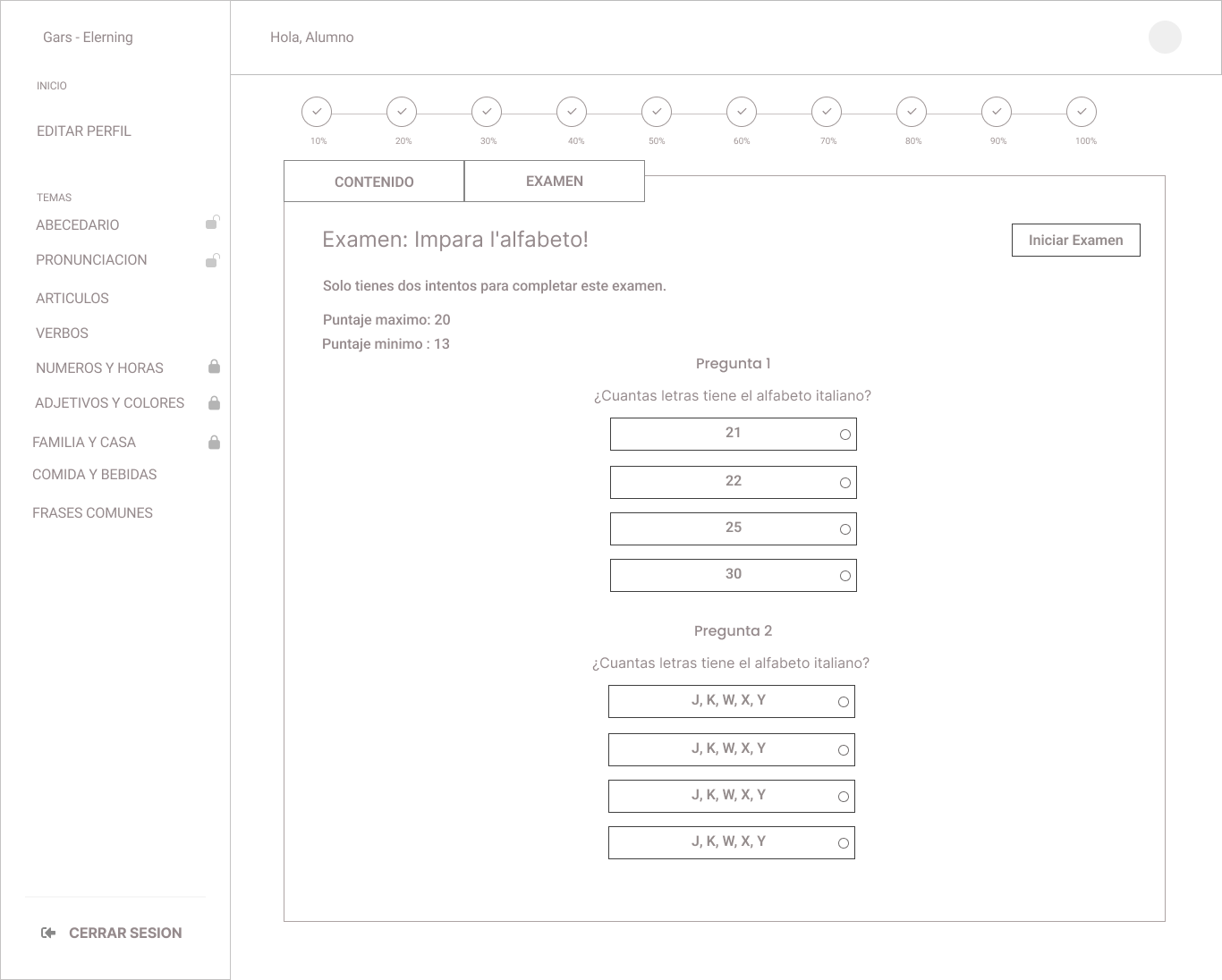The height and width of the screenshot is (980, 1222).
Task: Click the 10% progress checkmark circle
Action: (317, 112)
